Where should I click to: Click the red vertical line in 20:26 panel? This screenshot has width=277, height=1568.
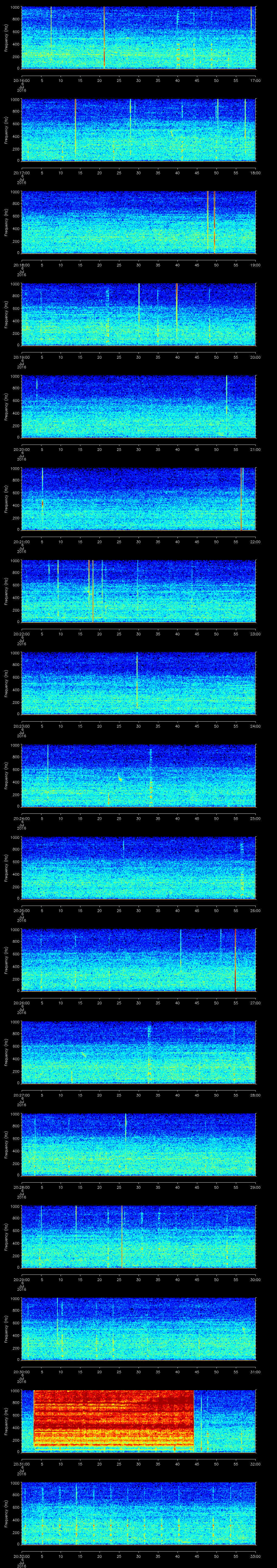pyautogui.click(x=235, y=960)
